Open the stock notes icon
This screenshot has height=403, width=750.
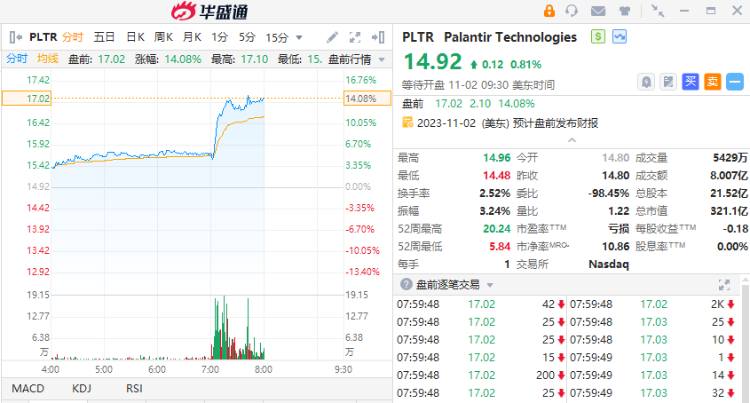(667, 81)
